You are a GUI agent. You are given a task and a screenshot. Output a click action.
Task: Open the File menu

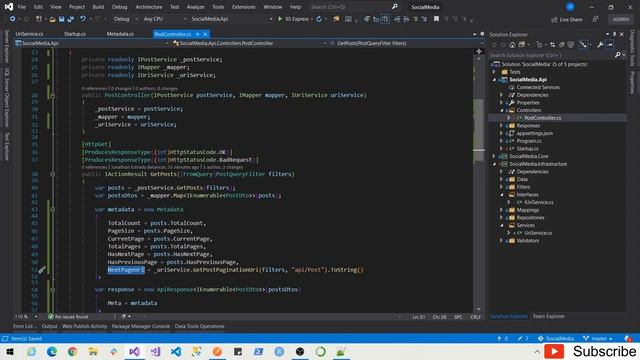coord(22,7)
